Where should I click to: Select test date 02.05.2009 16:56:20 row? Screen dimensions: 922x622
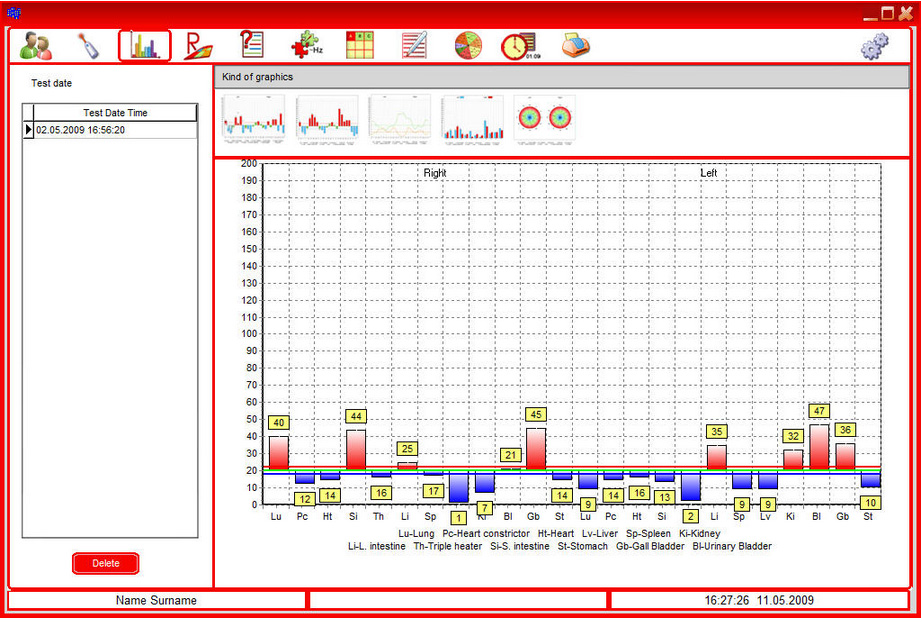coord(115,130)
